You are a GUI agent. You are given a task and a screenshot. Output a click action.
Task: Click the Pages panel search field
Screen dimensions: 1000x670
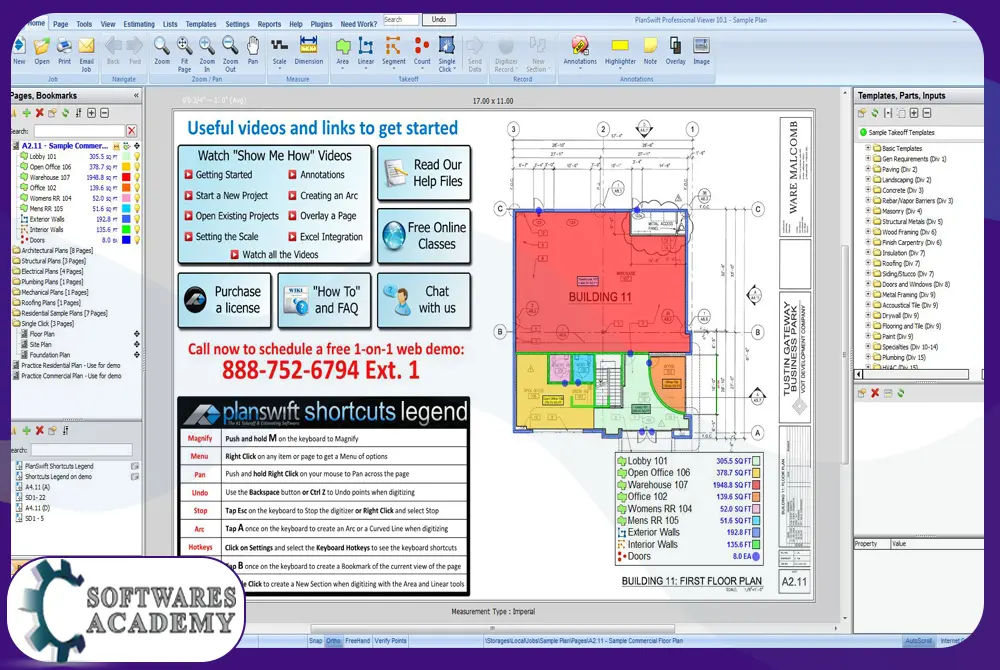(78, 131)
